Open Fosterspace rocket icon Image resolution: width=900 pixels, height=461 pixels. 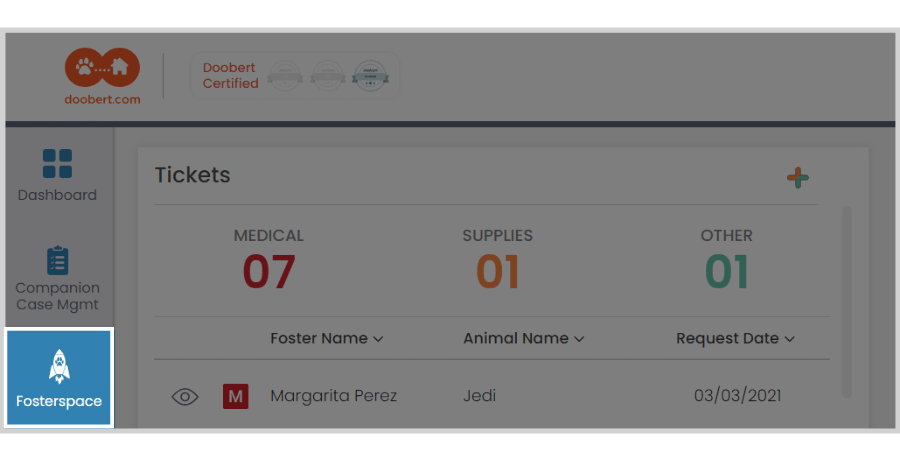click(58, 366)
